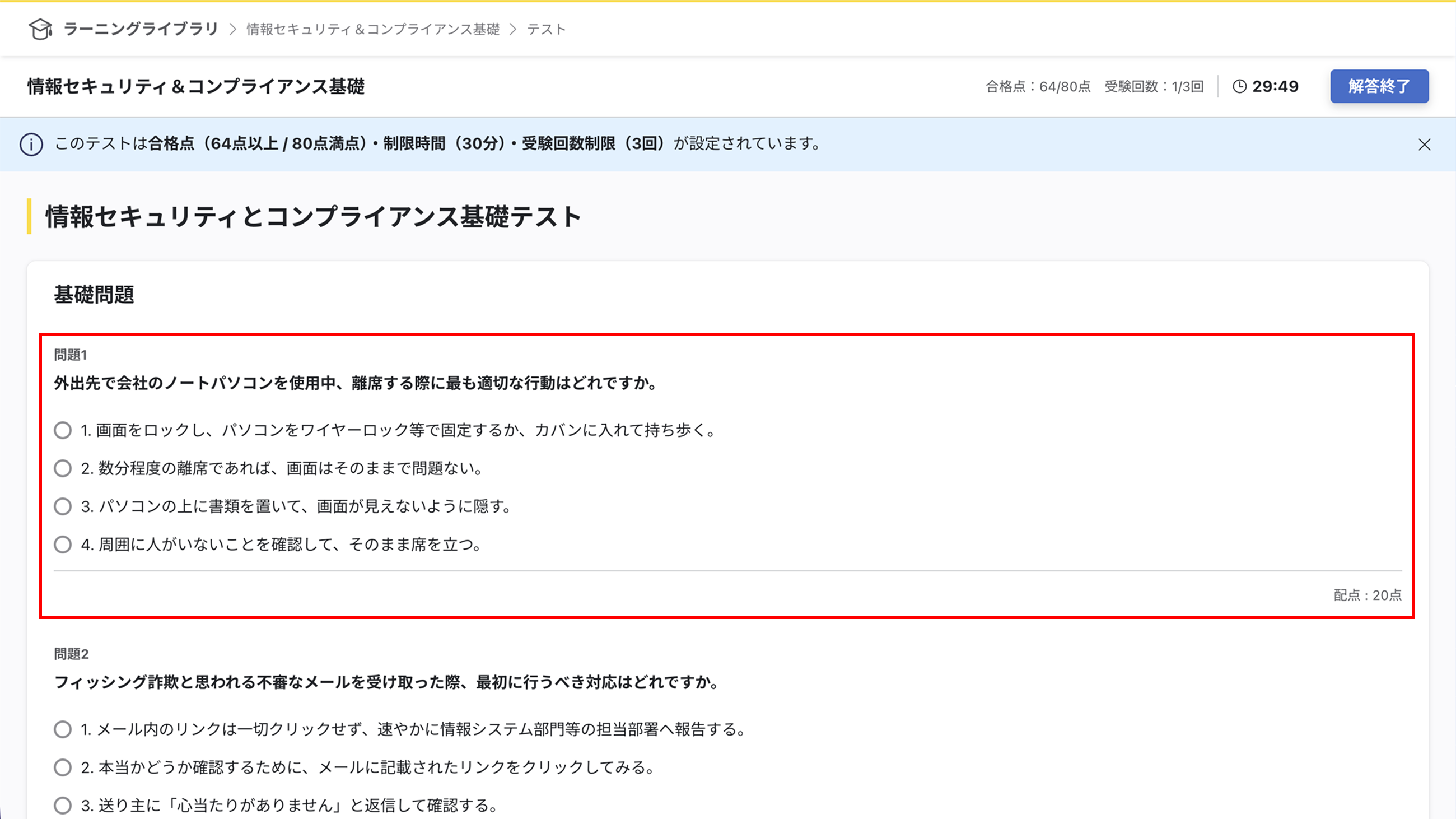Click the 合格点 64/80点 label

tap(1038, 86)
